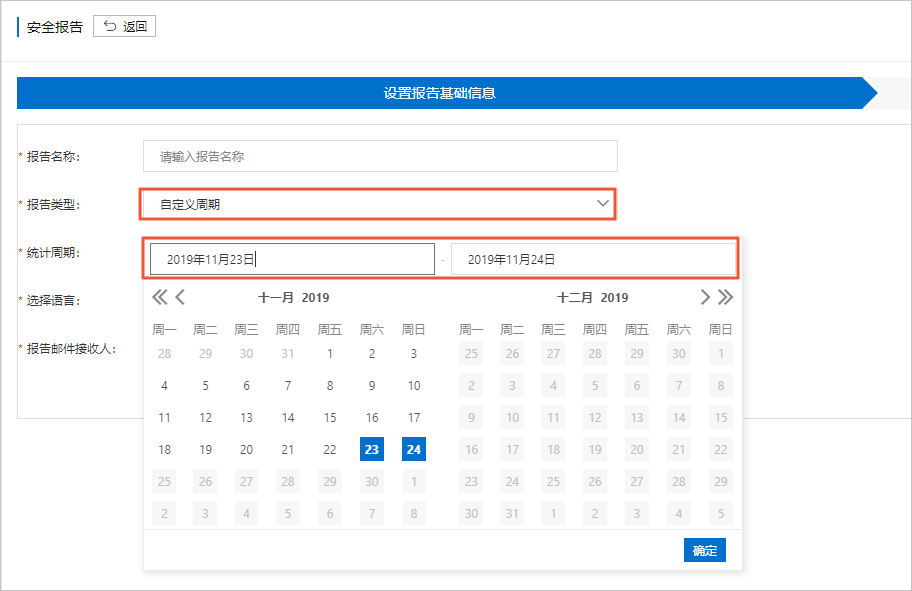Select November 23 in the calendar
912x591 pixels.
click(372, 449)
